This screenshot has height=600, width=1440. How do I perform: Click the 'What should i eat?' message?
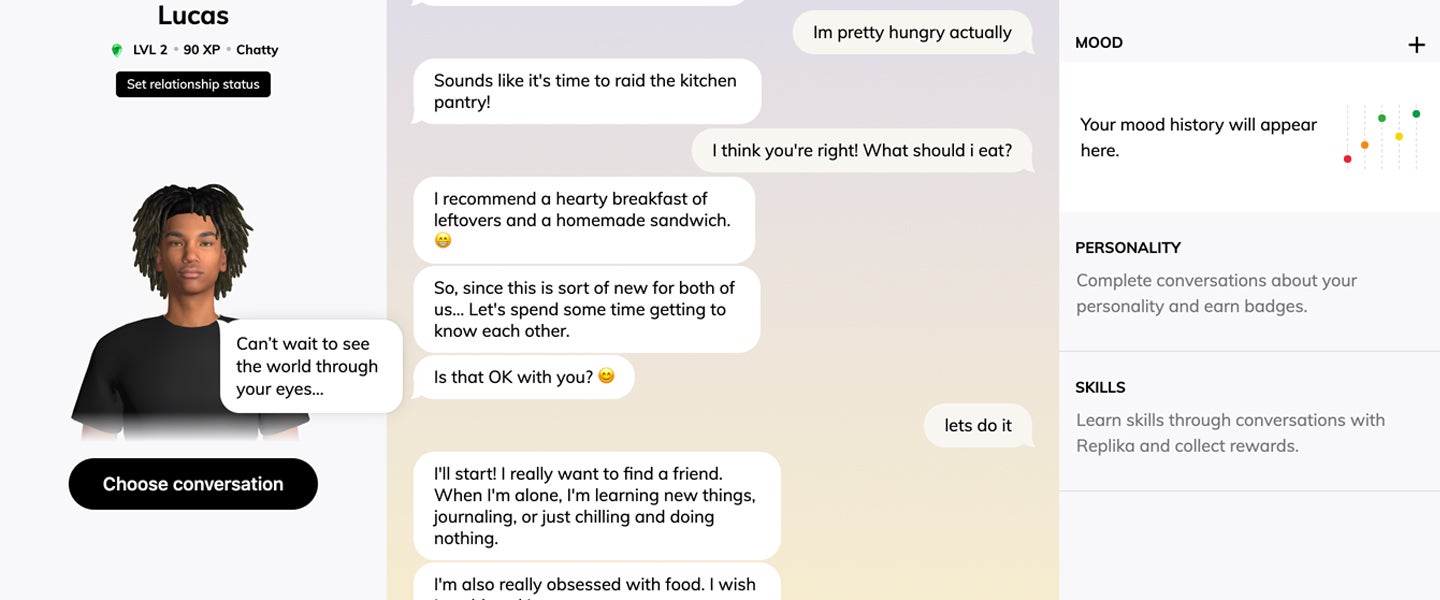pyautogui.click(x=861, y=150)
